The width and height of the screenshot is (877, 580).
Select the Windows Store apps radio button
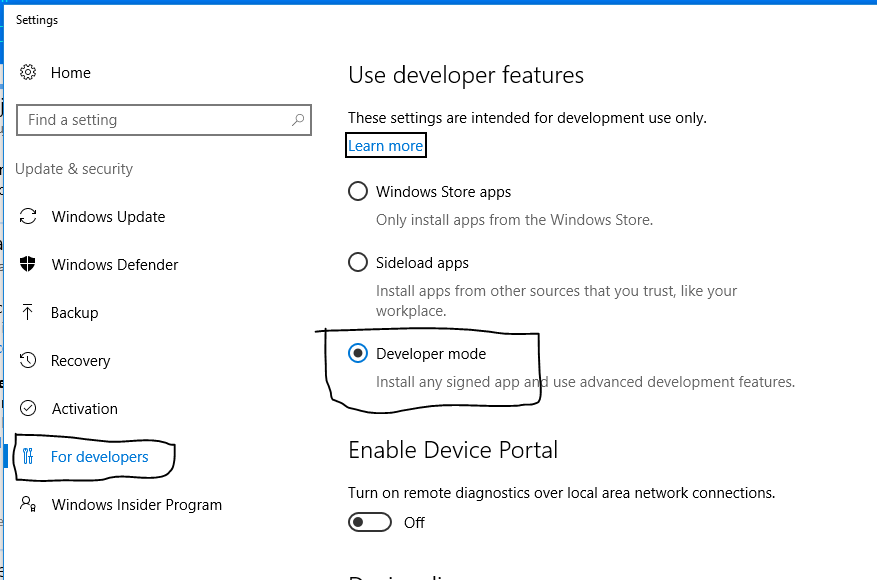[358, 191]
